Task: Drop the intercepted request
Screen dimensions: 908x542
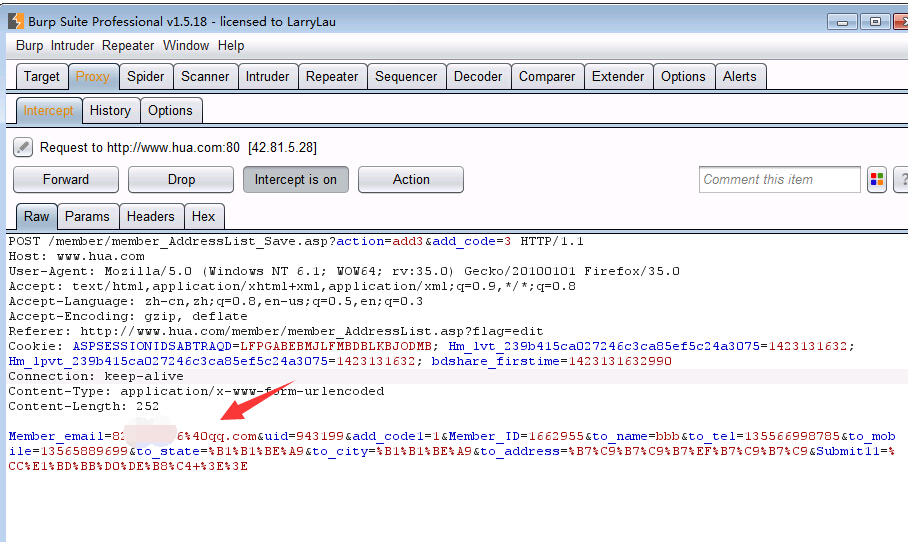Action: (181, 180)
